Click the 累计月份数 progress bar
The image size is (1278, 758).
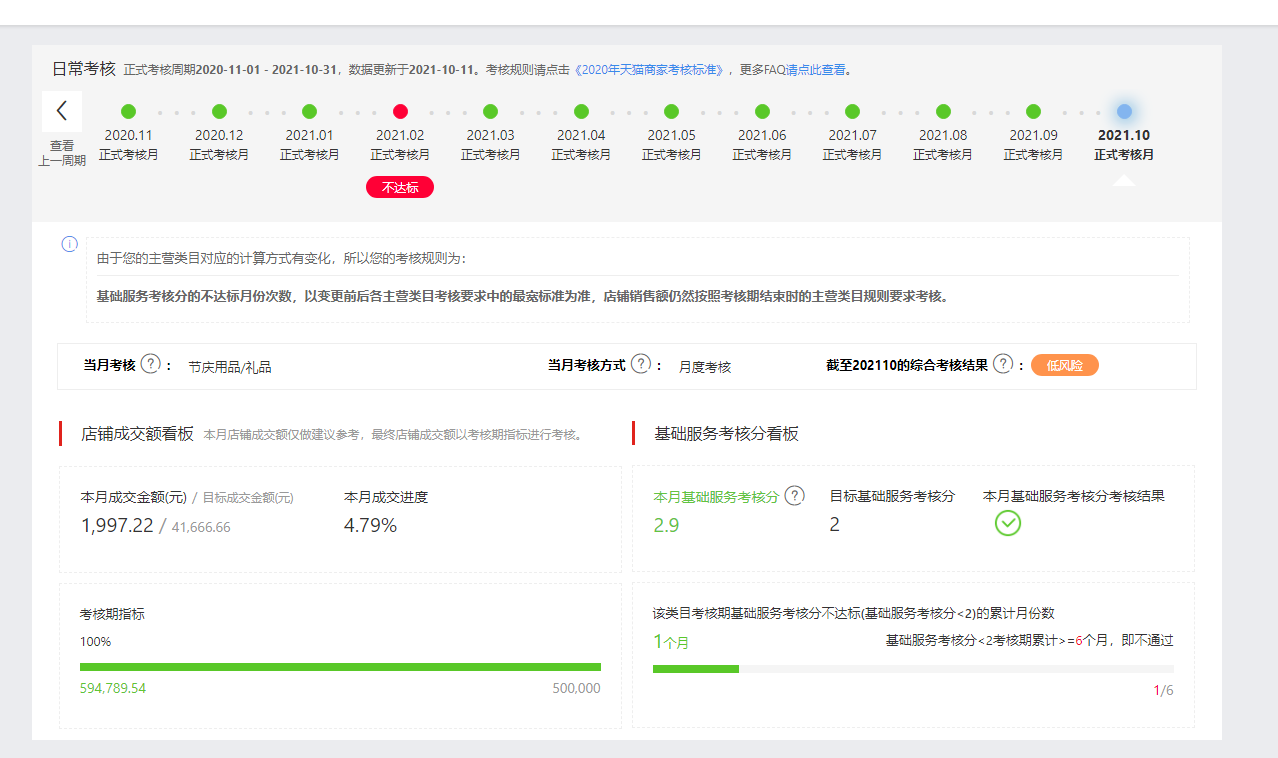pyautogui.click(x=913, y=669)
